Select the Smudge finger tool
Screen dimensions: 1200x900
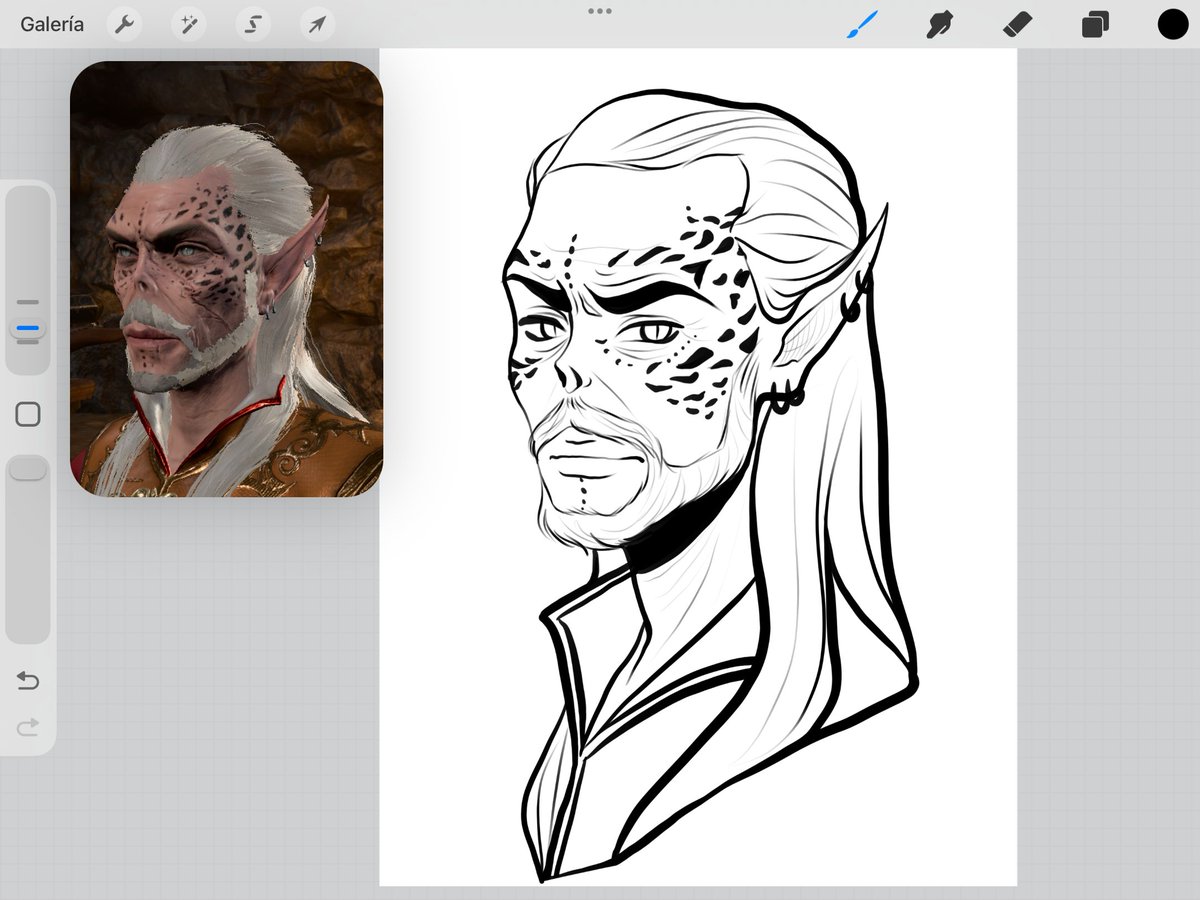coord(939,24)
